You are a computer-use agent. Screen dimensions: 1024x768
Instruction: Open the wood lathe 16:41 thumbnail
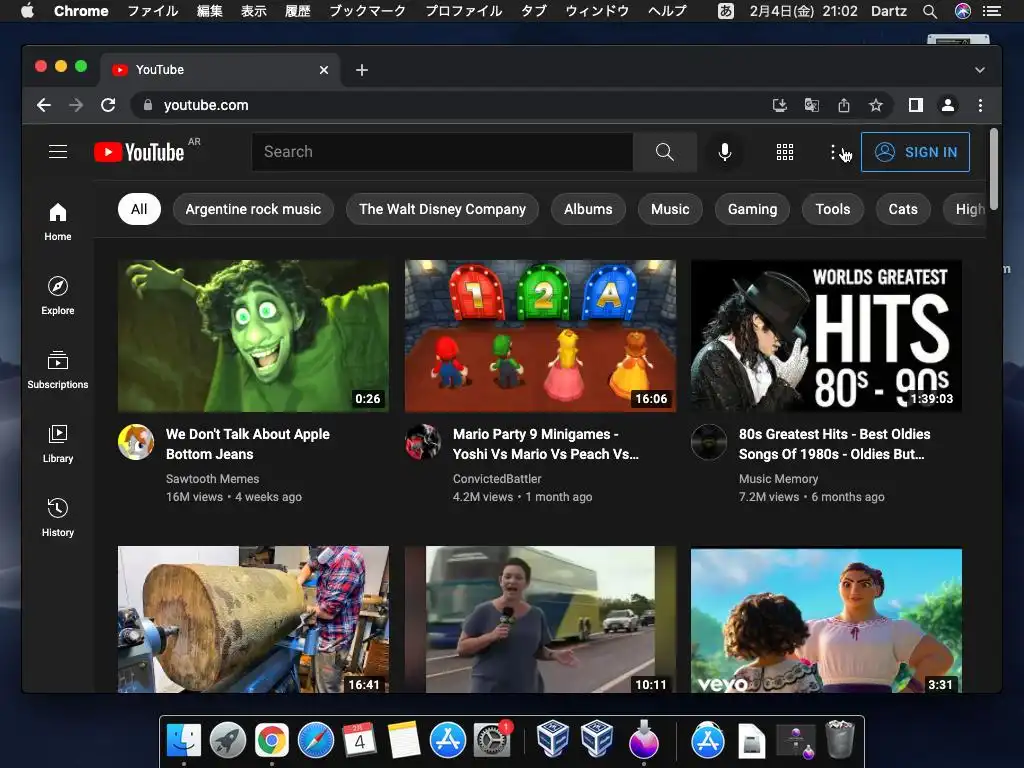pyautogui.click(x=253, y=619)
